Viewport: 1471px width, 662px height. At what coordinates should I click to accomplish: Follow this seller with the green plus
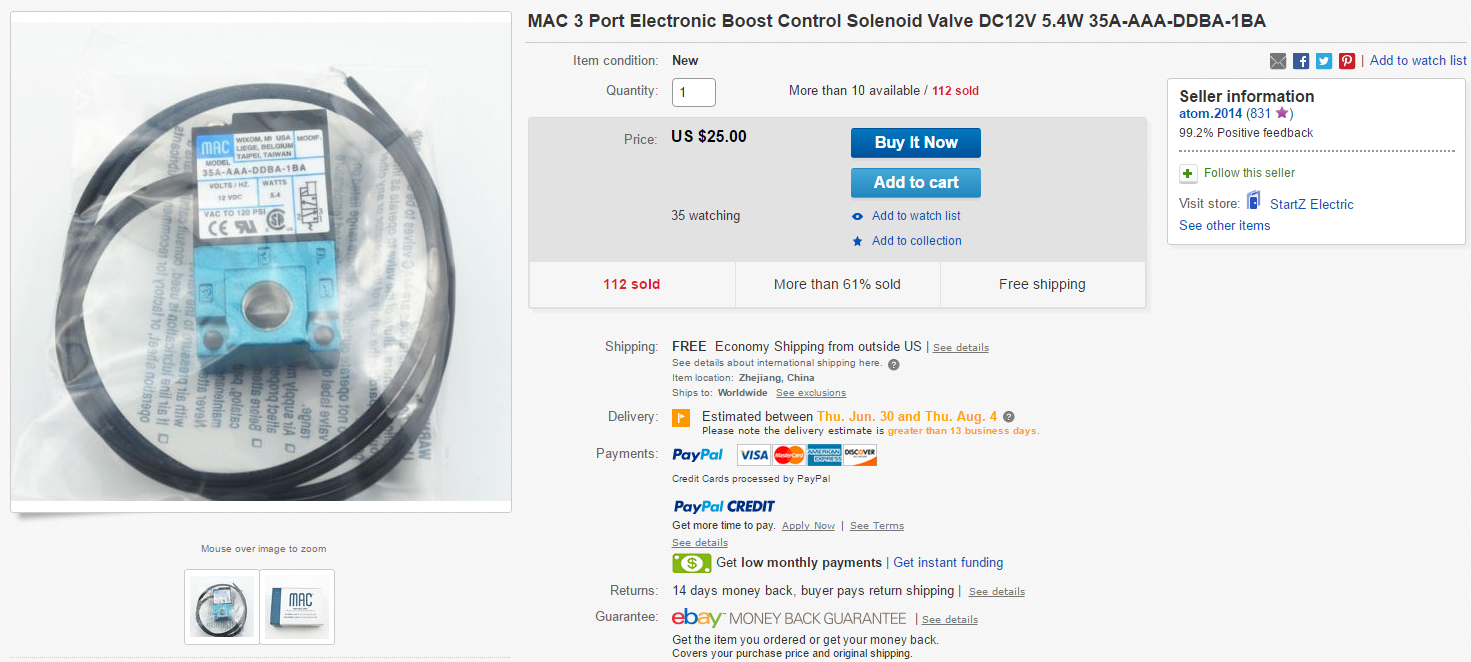coord(1187,173)
